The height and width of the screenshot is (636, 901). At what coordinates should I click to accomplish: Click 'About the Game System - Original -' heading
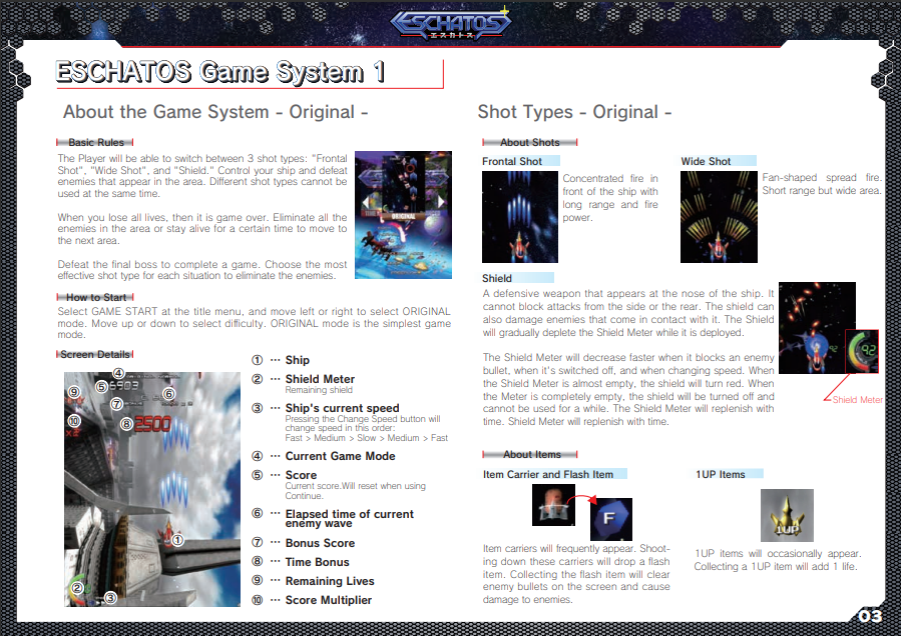pos(215,111)
